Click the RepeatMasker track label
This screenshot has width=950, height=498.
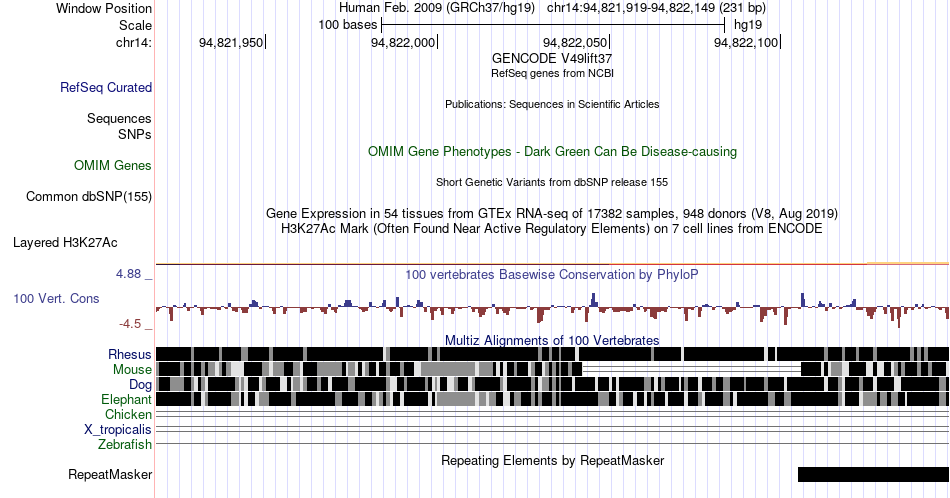[110, 474]
